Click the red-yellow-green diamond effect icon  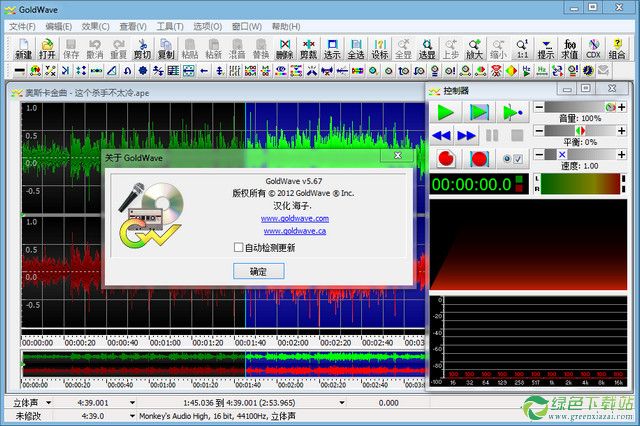tap(511, 71)
